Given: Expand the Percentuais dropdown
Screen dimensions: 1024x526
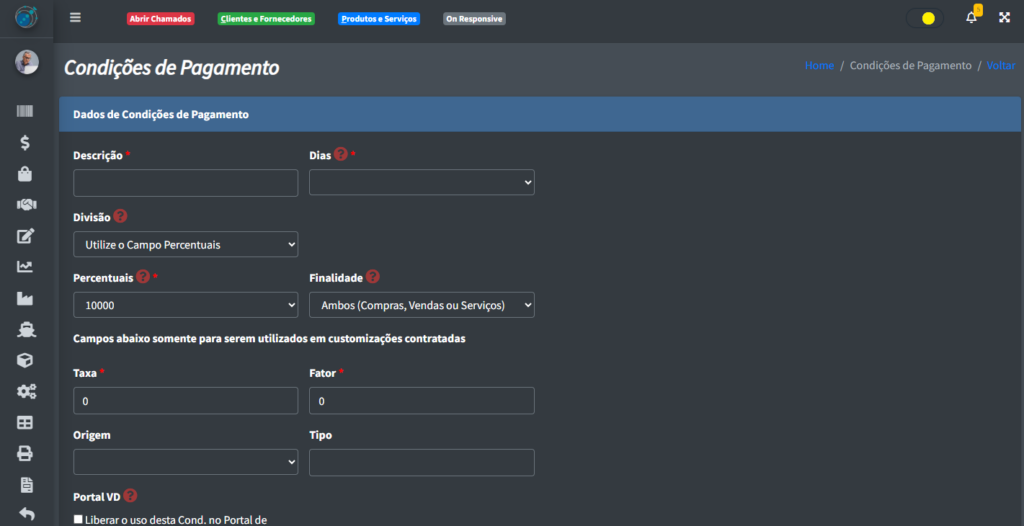Looking at the screenshot, I should 185,305.
